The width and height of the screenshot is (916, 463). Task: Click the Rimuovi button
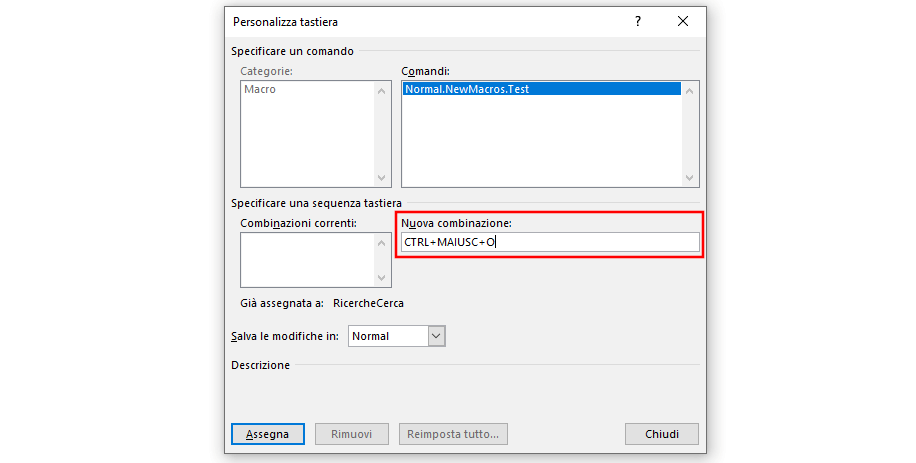click(352, 434)
